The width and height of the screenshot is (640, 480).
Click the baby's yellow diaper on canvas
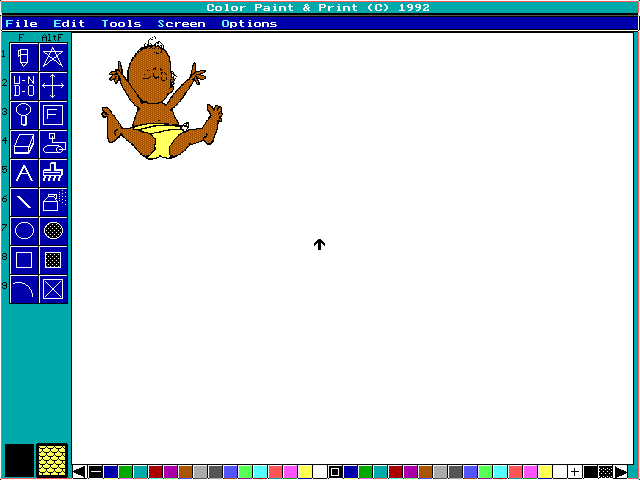pos(162,139)
